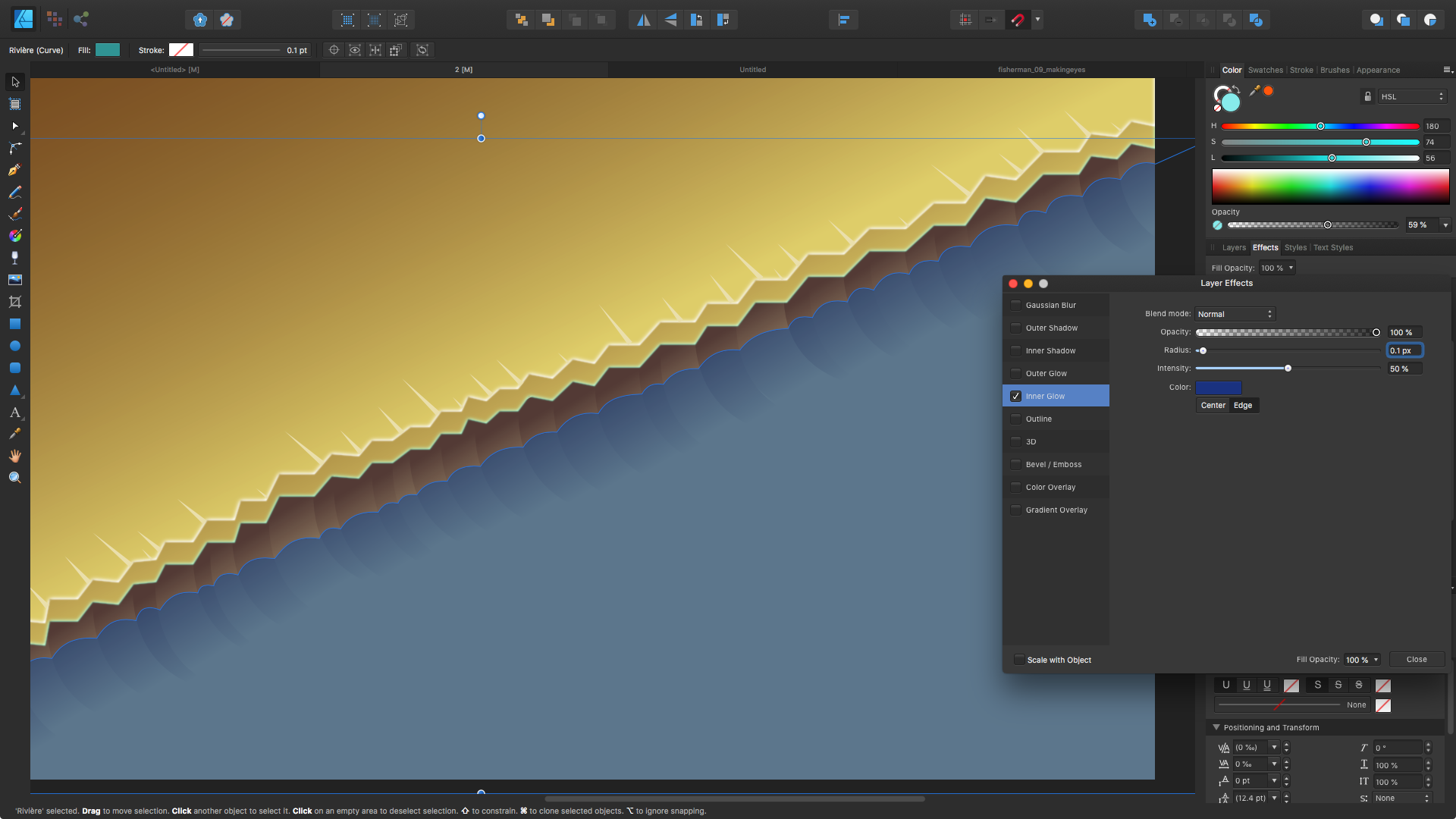Enable the Outer Glow effect checkbox
The image size is (1456, 819).
(1015, 373)
